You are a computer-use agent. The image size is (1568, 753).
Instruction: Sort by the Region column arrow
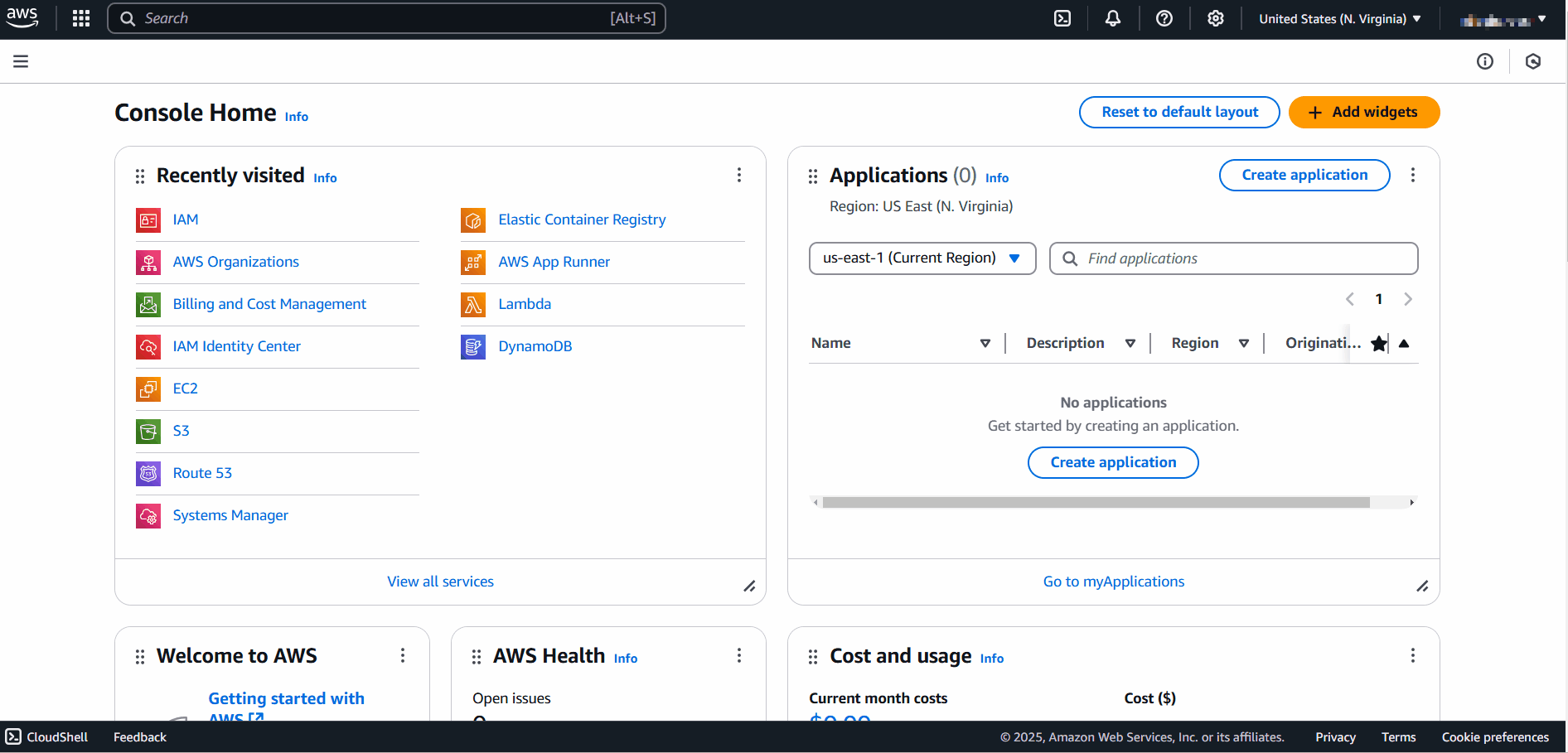[1244, 344]
